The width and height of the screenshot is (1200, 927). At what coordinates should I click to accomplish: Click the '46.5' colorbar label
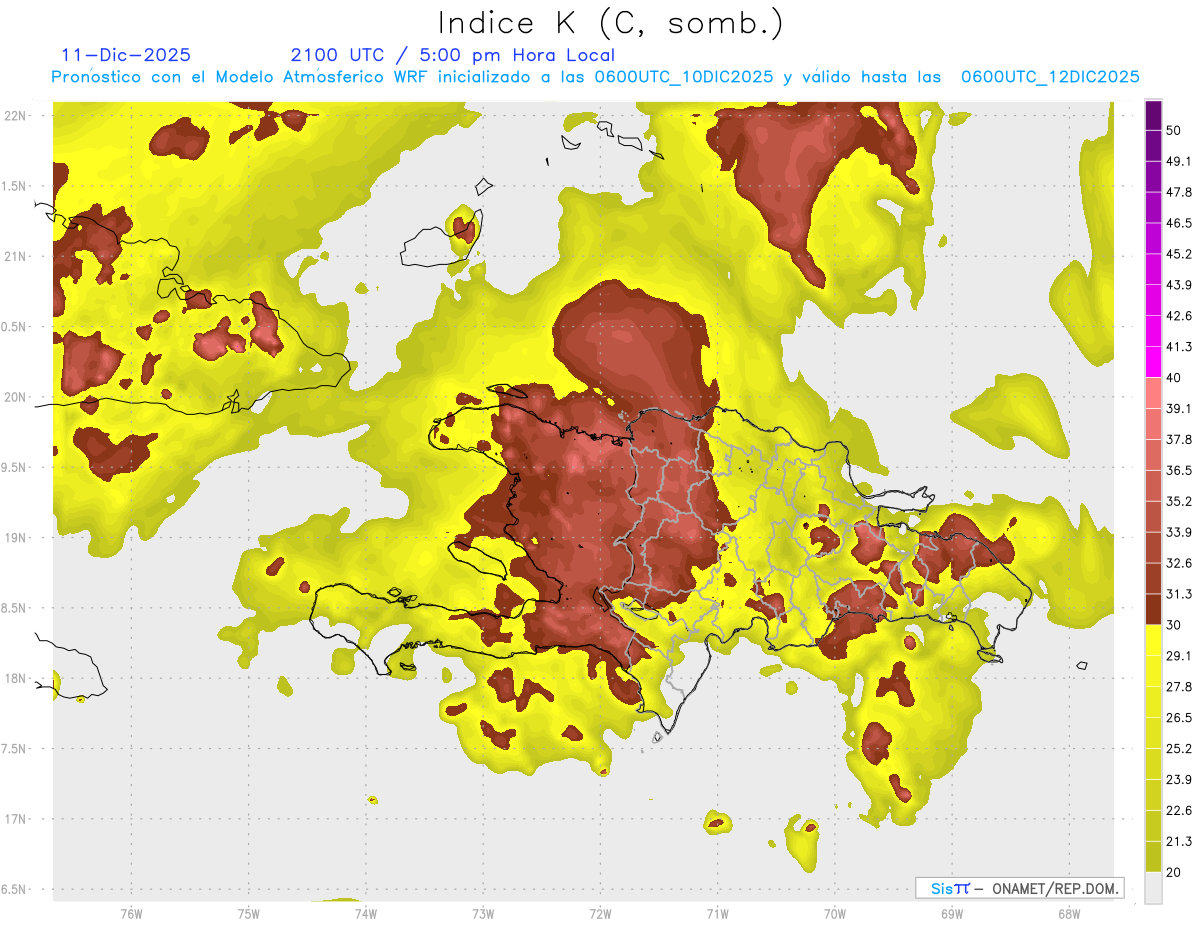point(1179,223)
